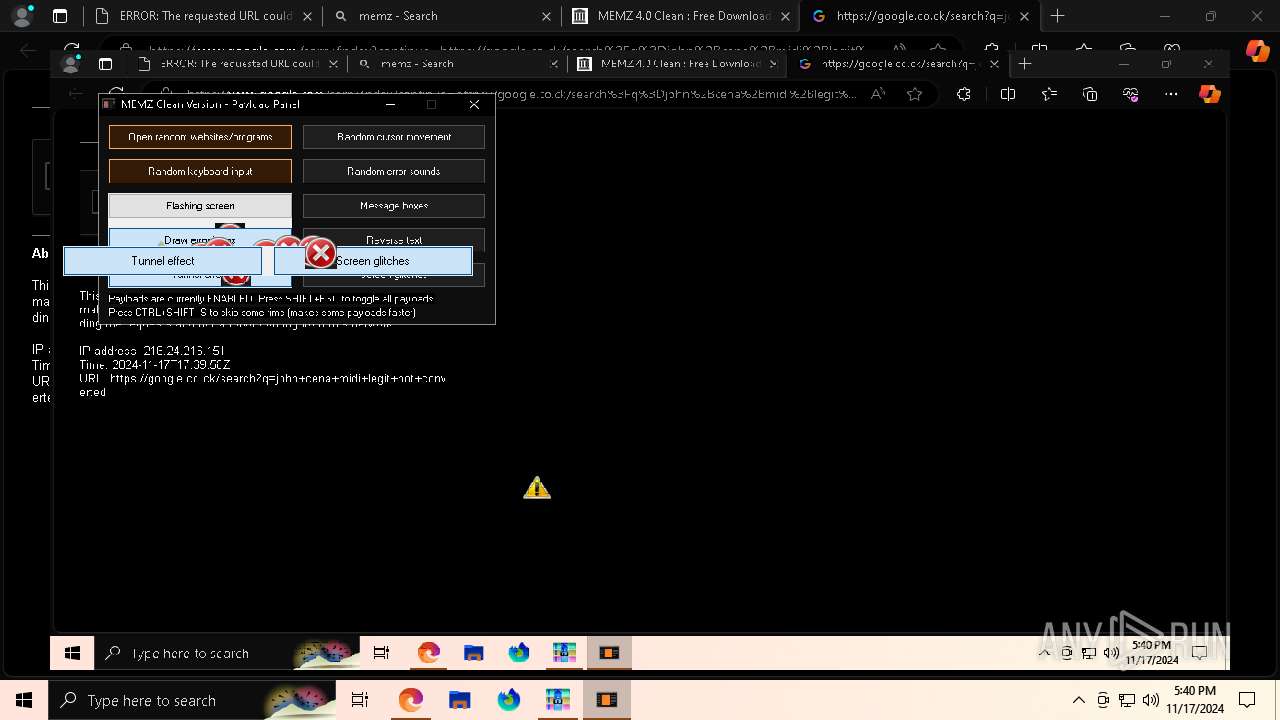This screenshot has width=1280, height=720.
Task: Click the front red error icon on Screen glitches
Action: (x=320, y=254)
